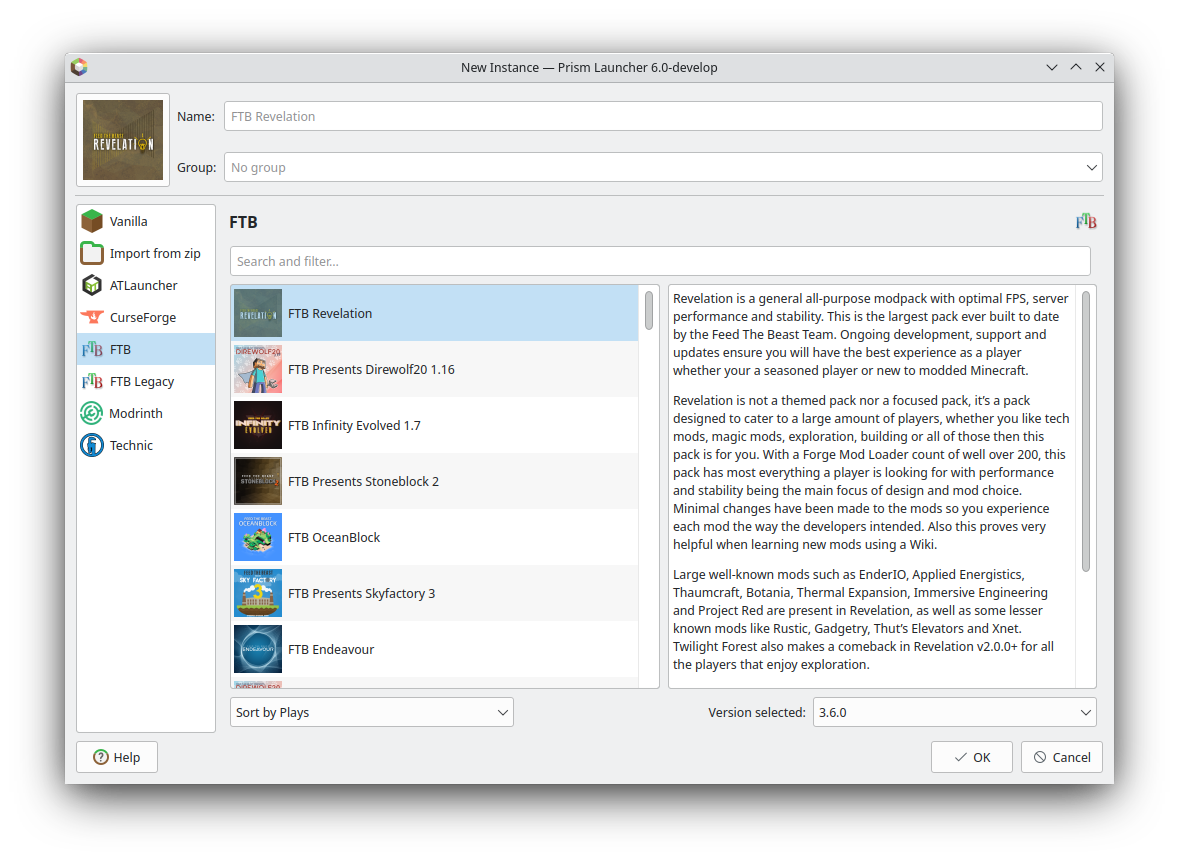Image resolution: width=1179 pixels, height=861 pixels.
Task: Open the Help button
Action: [x=117, y=757]
